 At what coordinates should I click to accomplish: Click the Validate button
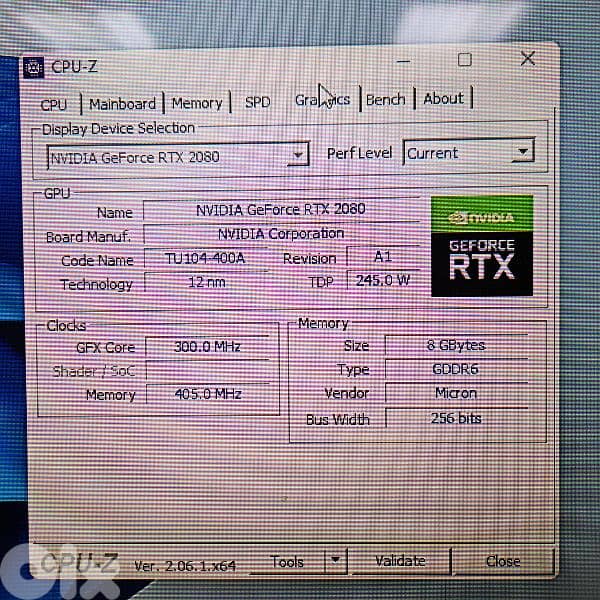tap(400, 561)
